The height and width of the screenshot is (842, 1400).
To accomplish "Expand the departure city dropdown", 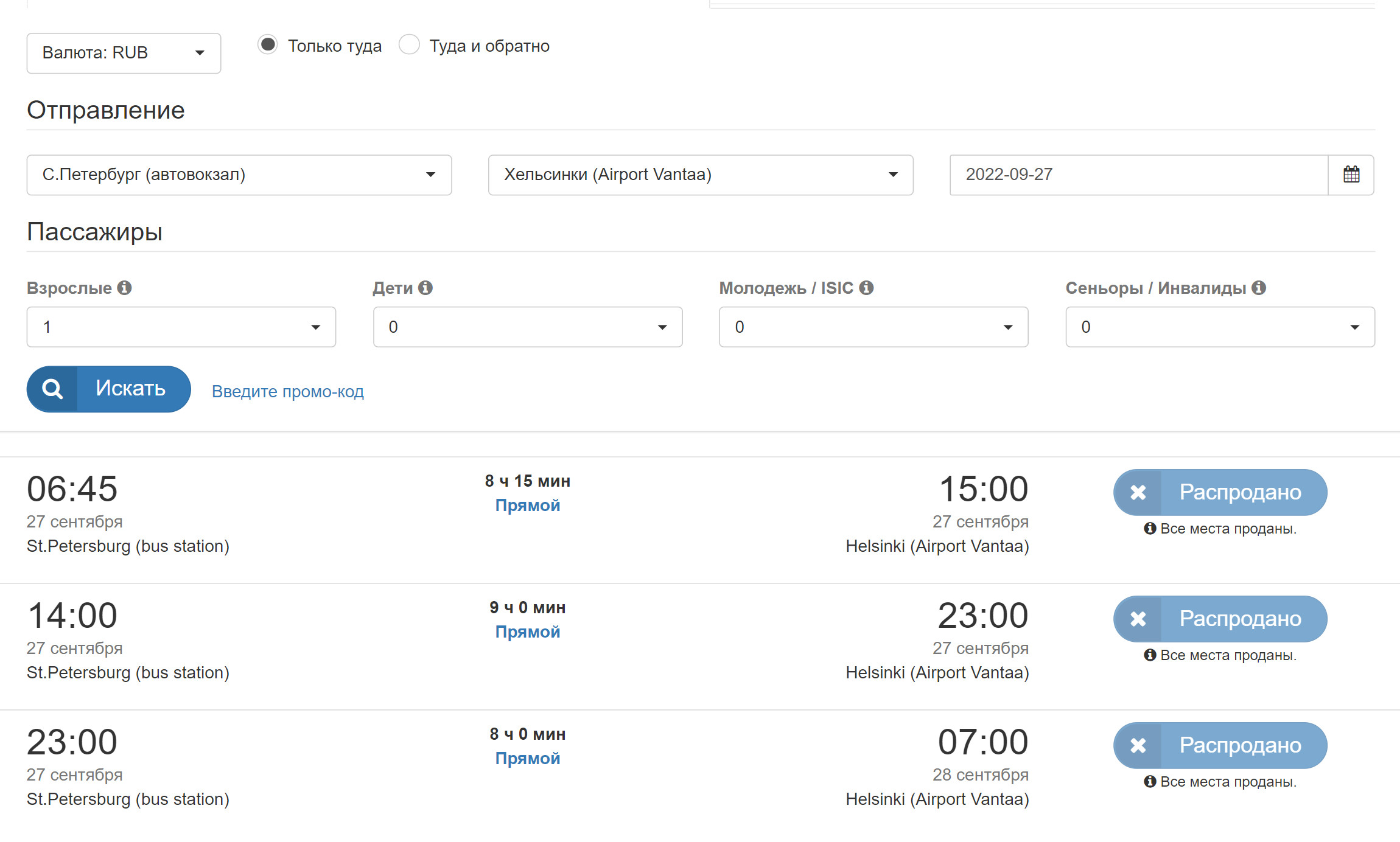I will (432, 174).
